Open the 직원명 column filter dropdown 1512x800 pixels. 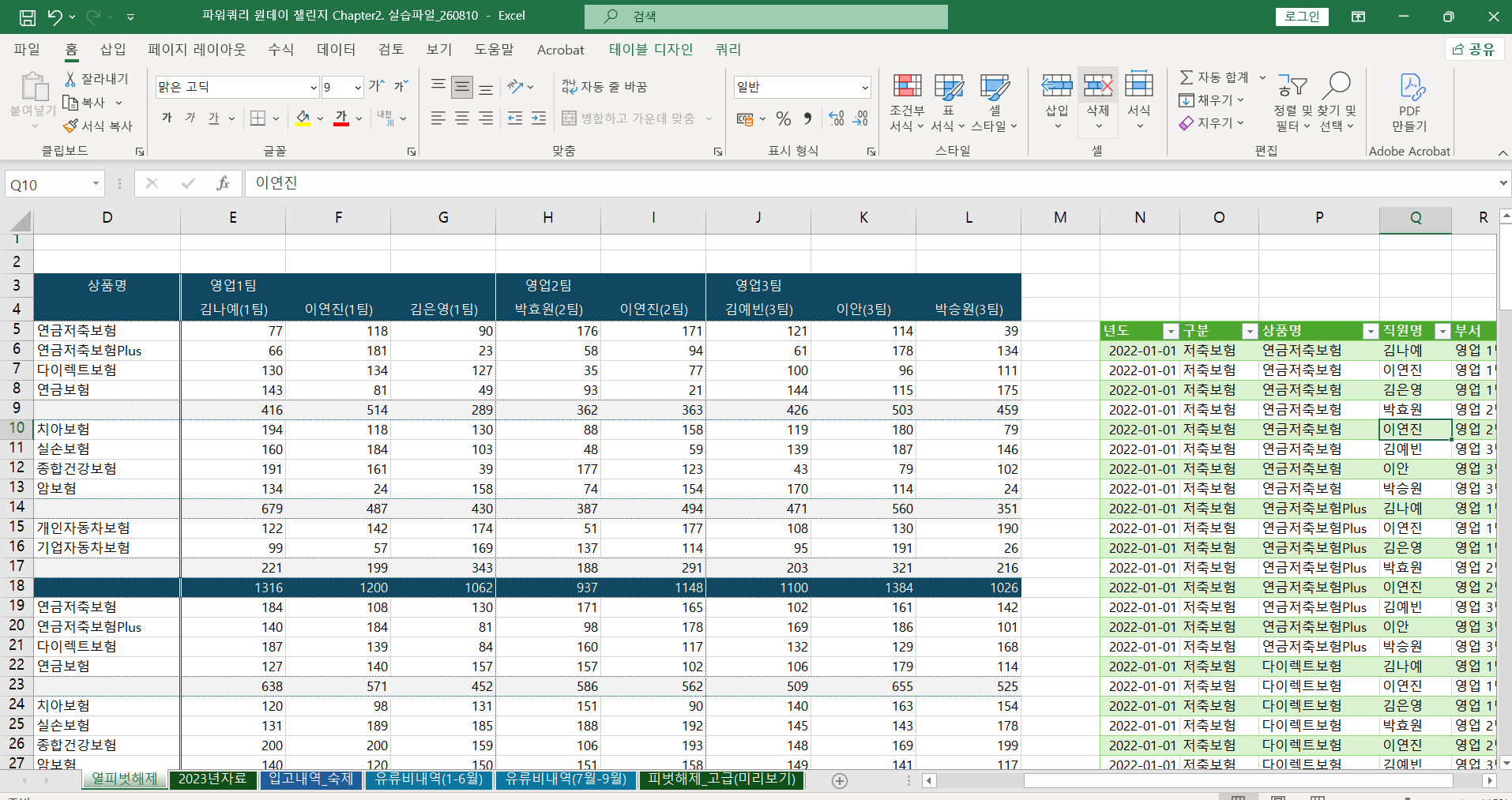pos(1442,331)
